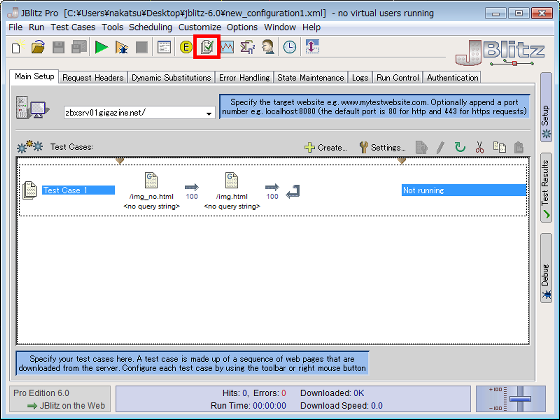The width and height of the screenshot is (560, 420).
Task: Click the add page document icon
Action: point(421,147)
